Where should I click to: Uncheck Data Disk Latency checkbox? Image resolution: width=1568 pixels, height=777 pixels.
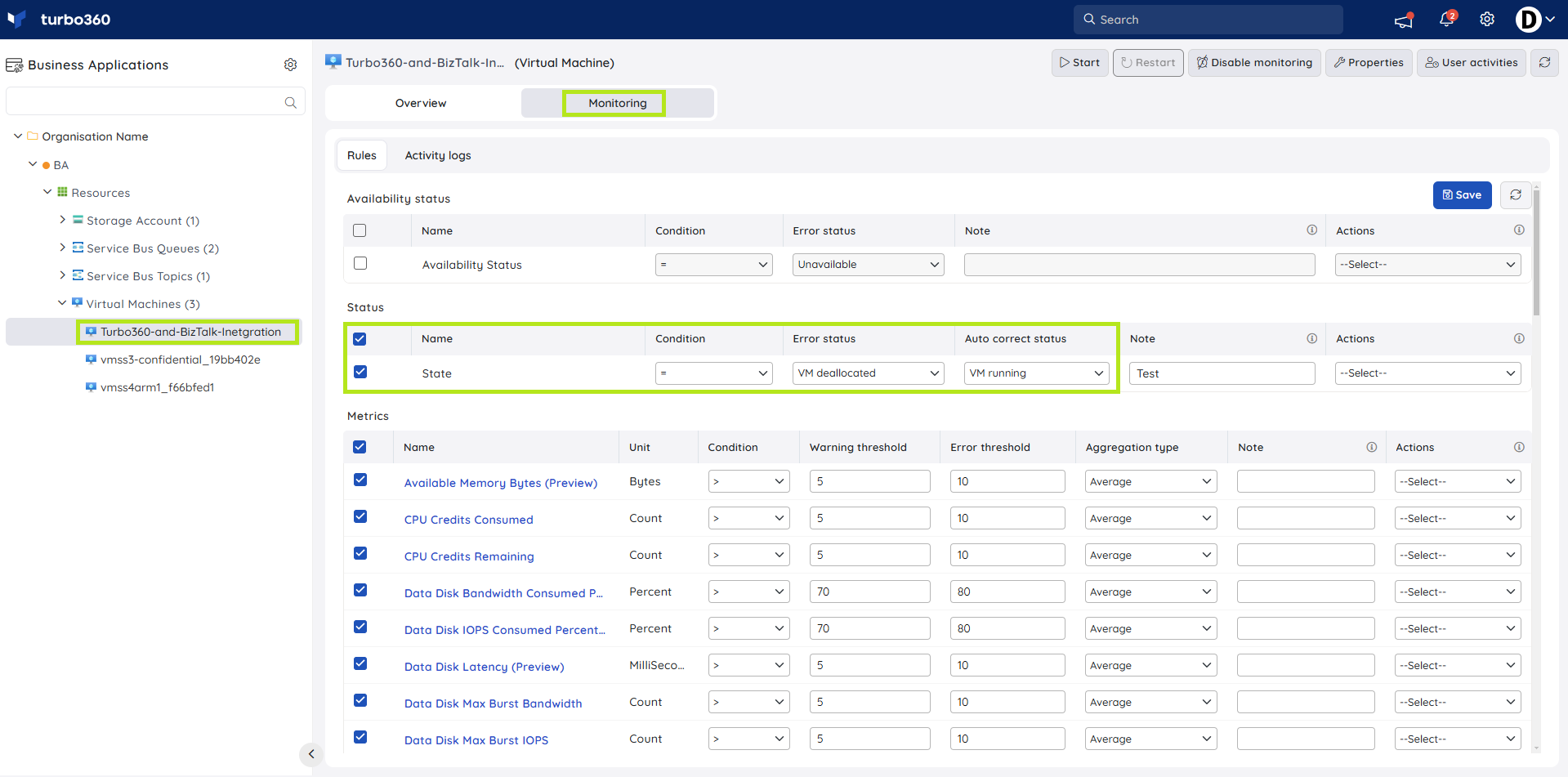(x=360, y=663)
